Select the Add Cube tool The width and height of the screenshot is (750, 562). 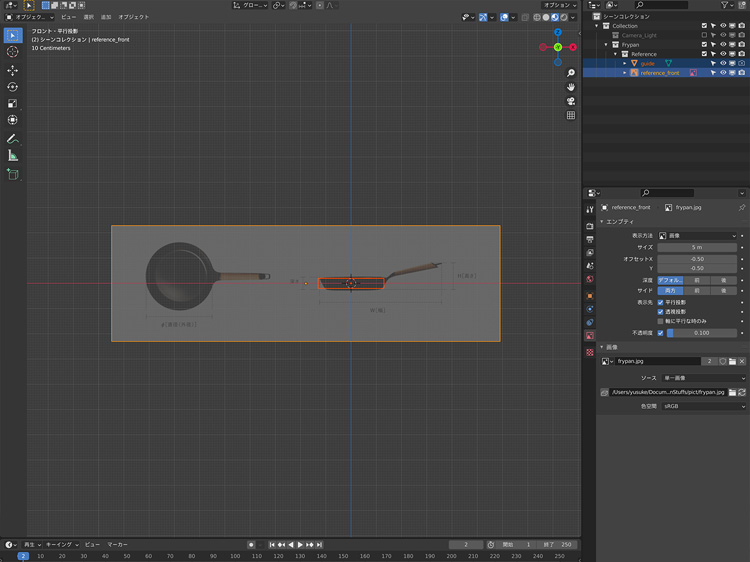(x=13, y=174)
